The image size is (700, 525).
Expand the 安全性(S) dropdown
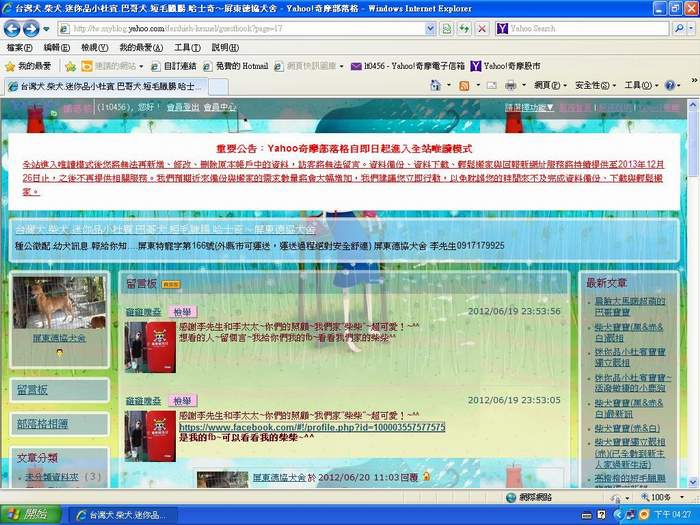click(596, 85)
